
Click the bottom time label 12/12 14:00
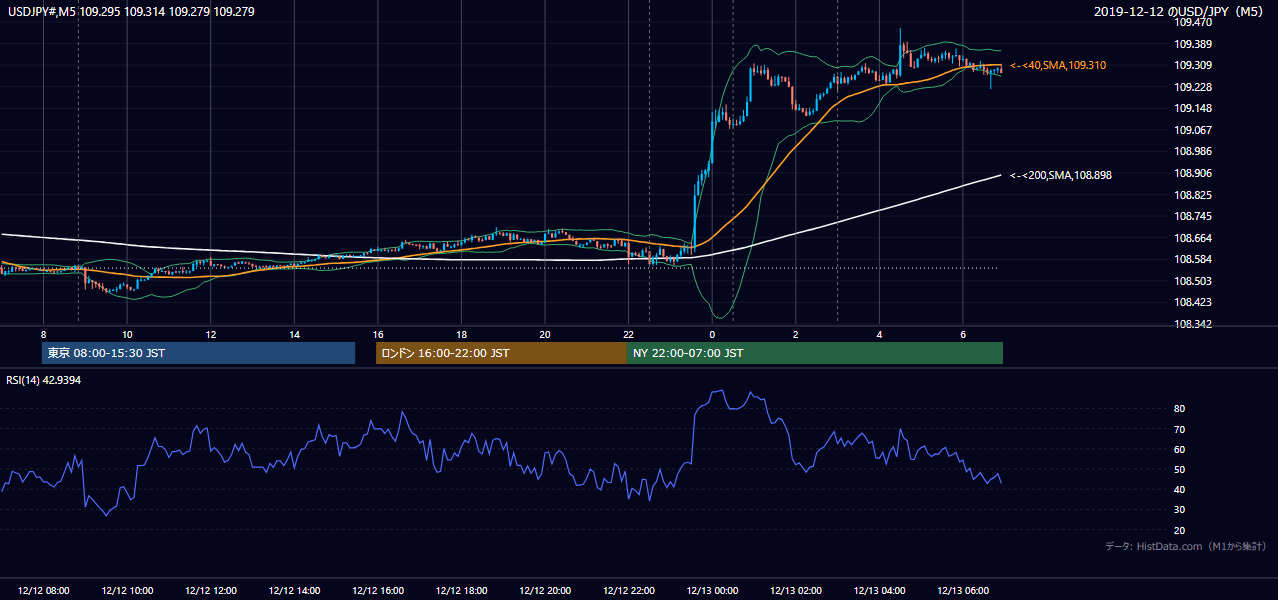(294, 591)
